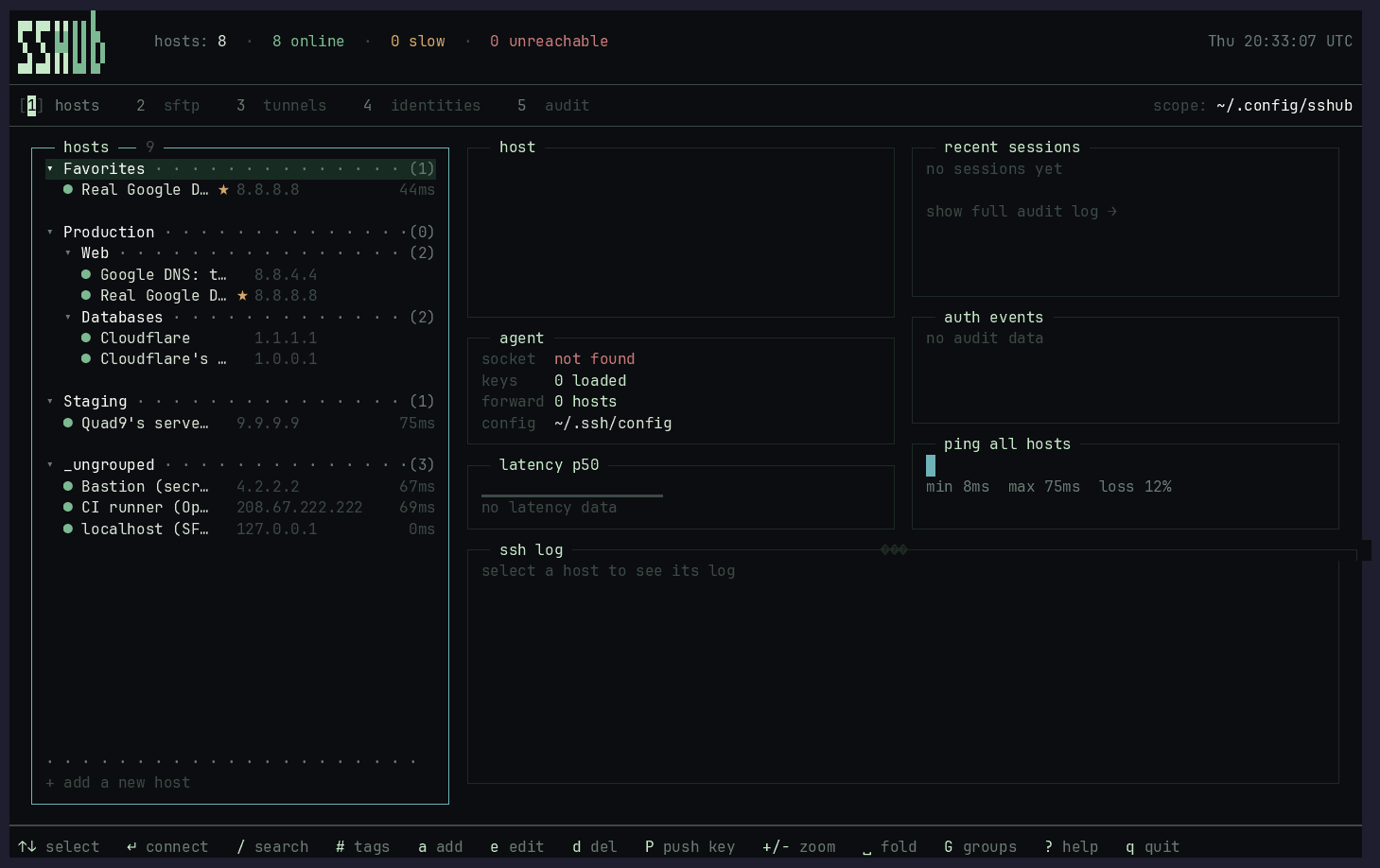Screen dimensions: 1380x868
Task: Click the '+/- zoom' footer hint
Action: tap(799, 846)
